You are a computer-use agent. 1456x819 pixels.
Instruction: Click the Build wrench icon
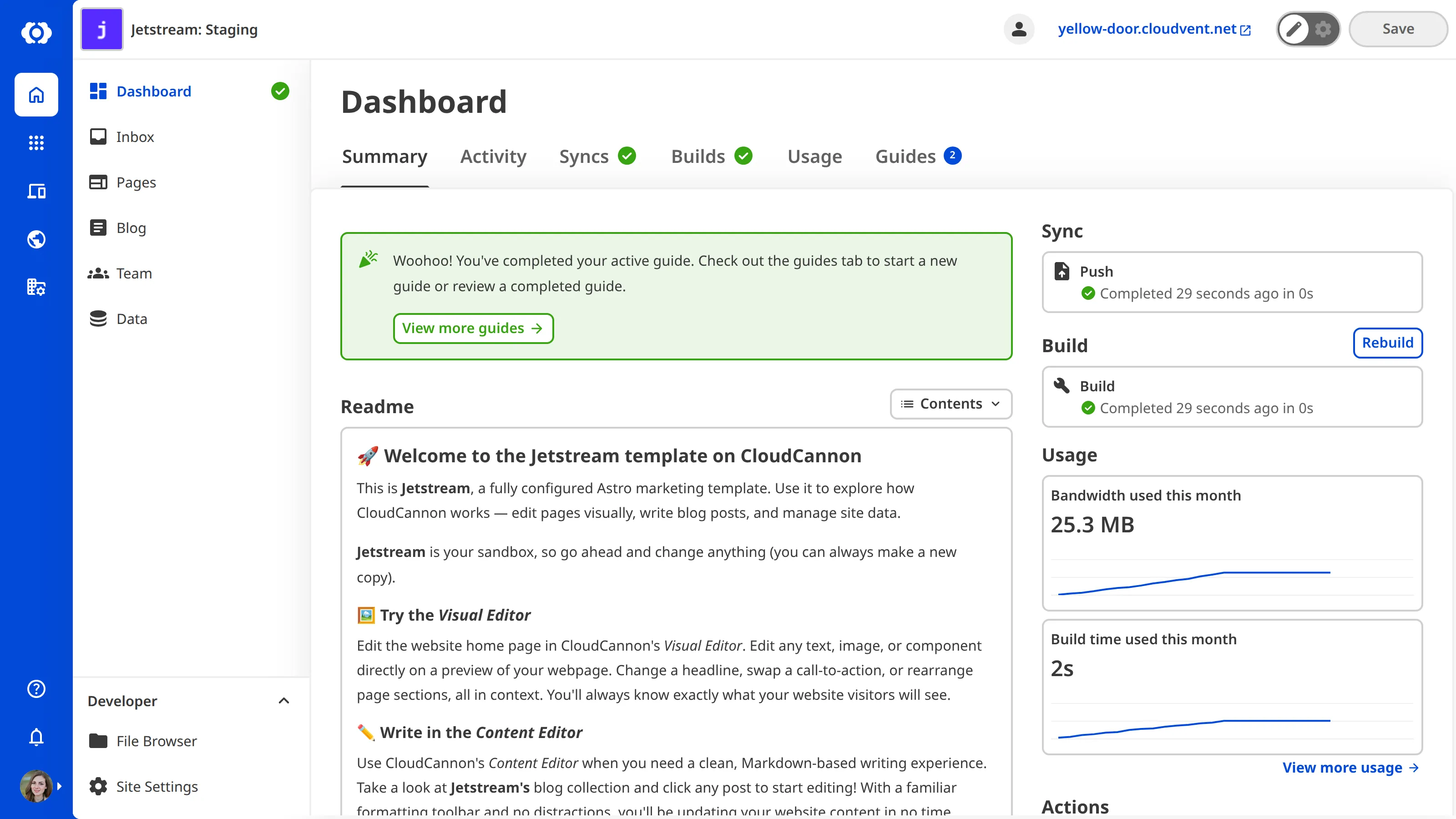click(1062, 385)
